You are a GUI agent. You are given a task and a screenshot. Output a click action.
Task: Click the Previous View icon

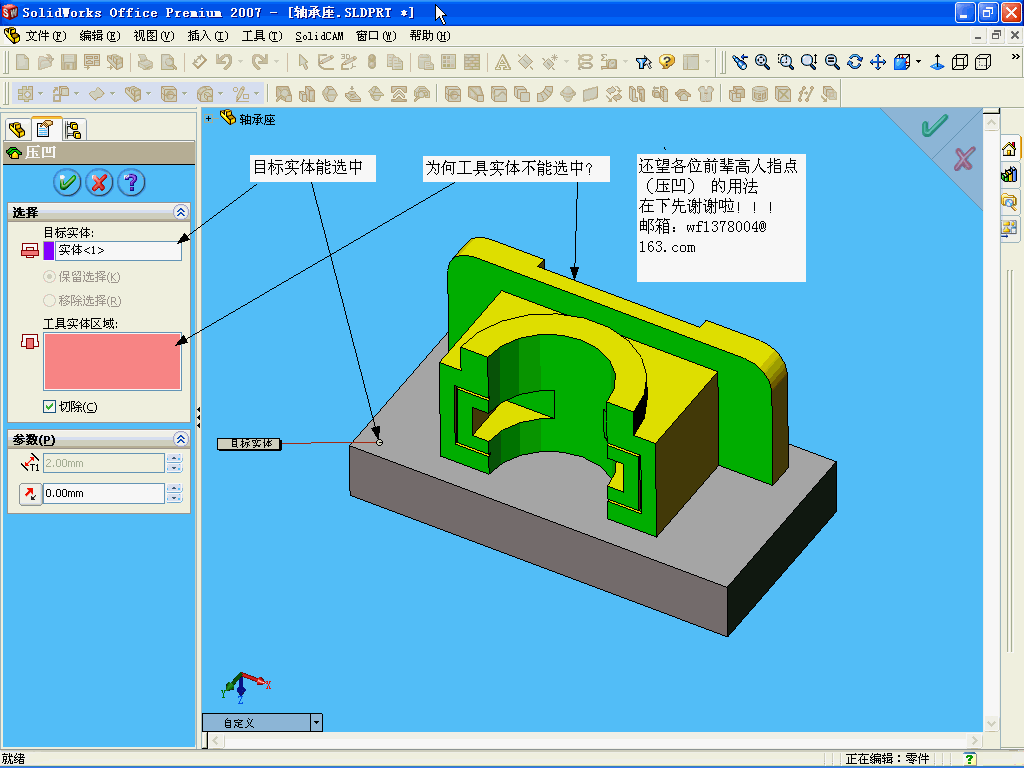(x=739, y=62)
